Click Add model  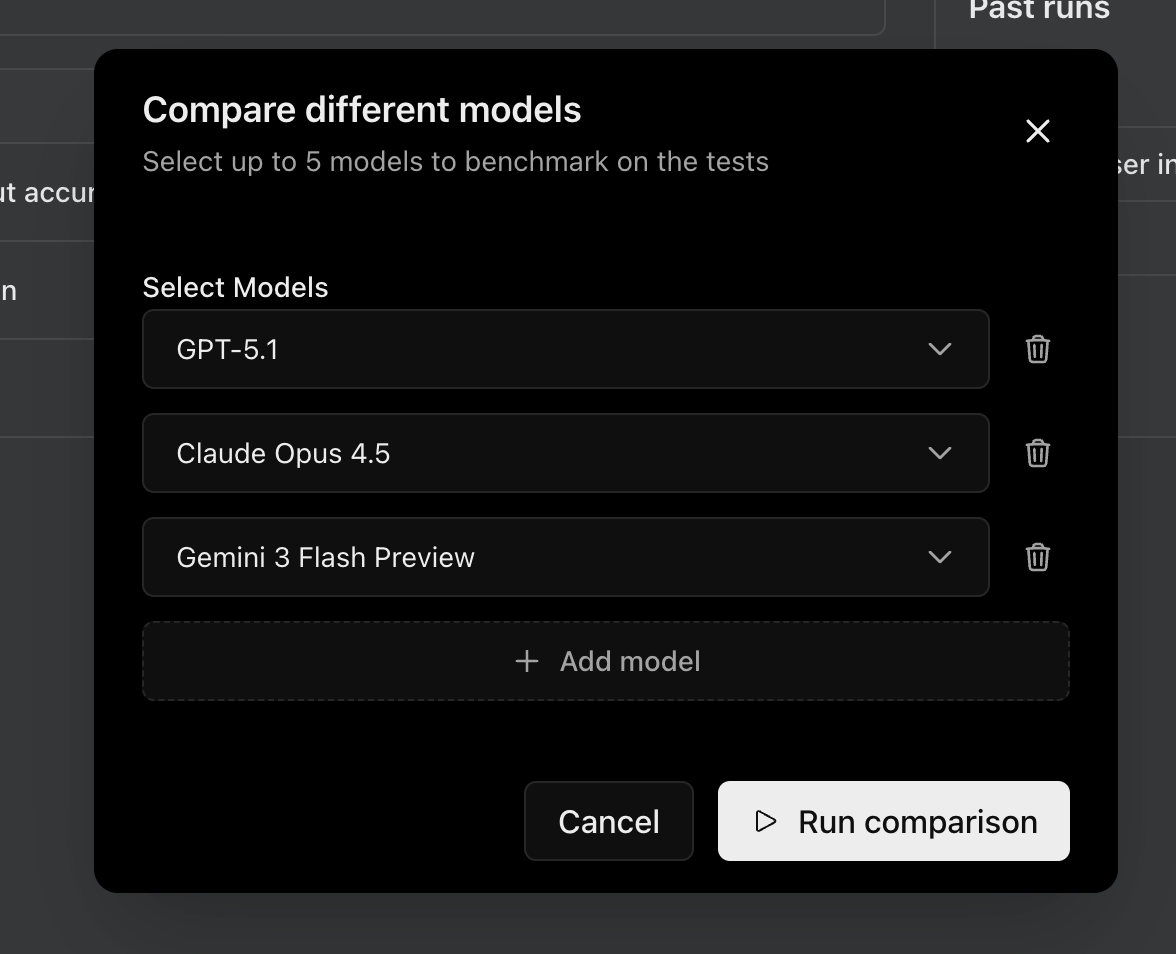click(x=606, y=661)
